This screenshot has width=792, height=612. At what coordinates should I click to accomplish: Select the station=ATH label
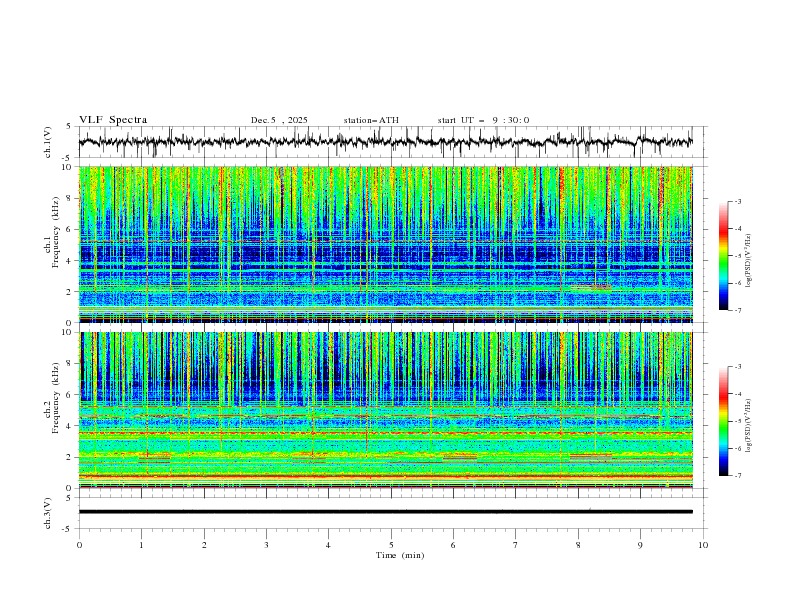370,120
